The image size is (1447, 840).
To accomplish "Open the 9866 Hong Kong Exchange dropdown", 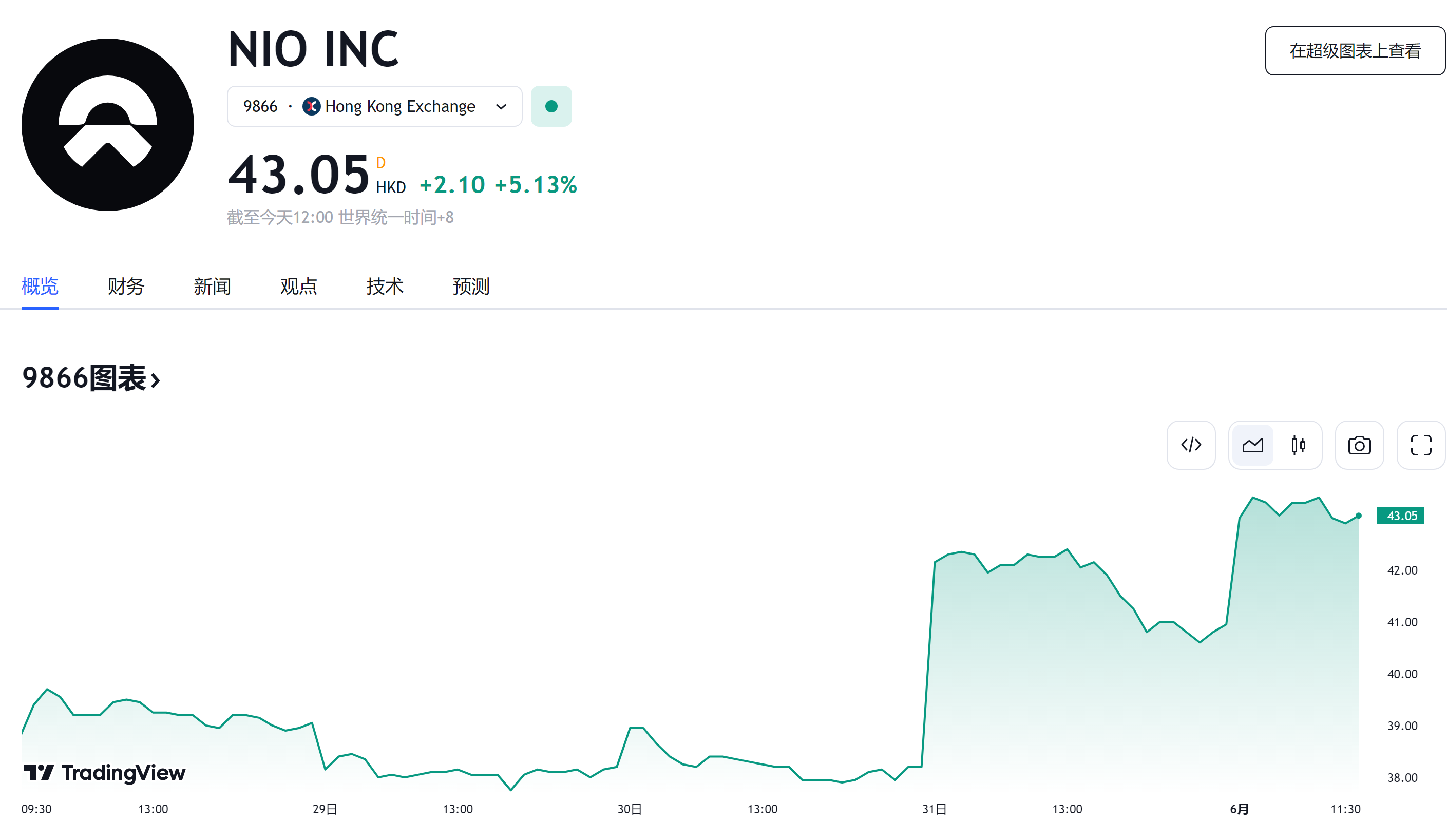I will [x=374, y=106].
